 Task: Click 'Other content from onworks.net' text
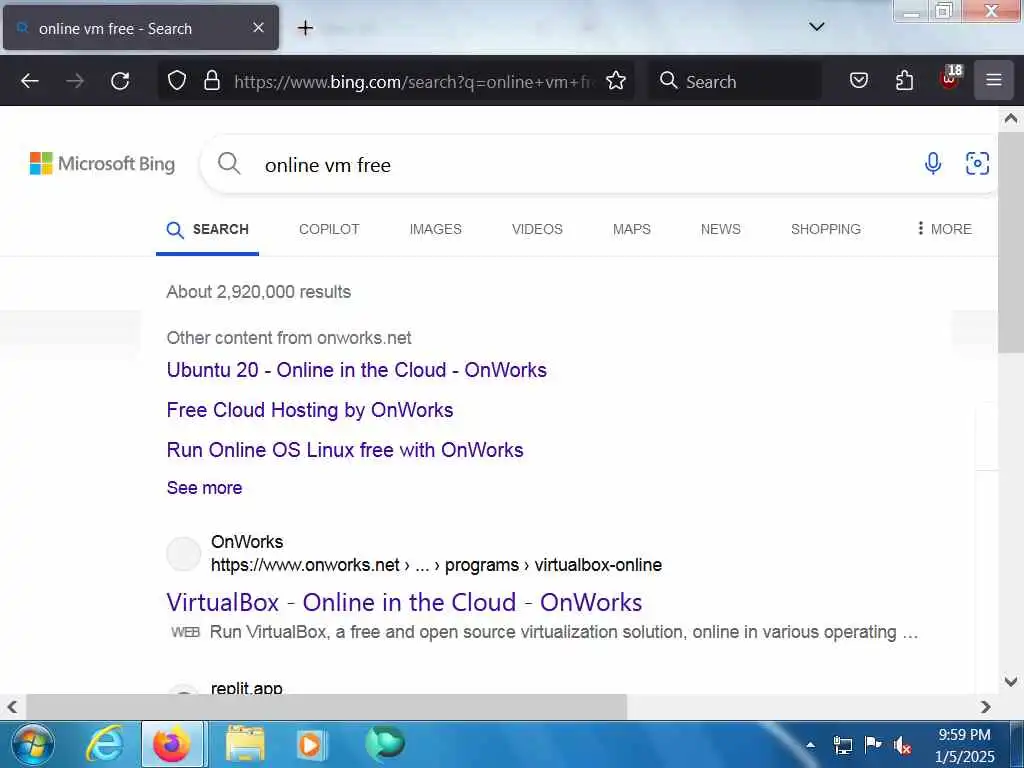pyautogui.click(x=289, y=338)
